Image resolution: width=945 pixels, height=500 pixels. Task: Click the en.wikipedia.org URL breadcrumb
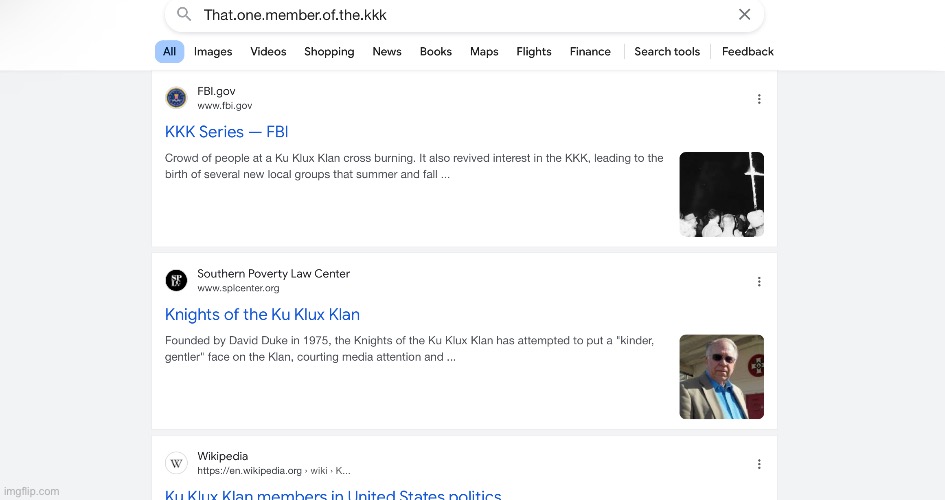tap(274, 471)
